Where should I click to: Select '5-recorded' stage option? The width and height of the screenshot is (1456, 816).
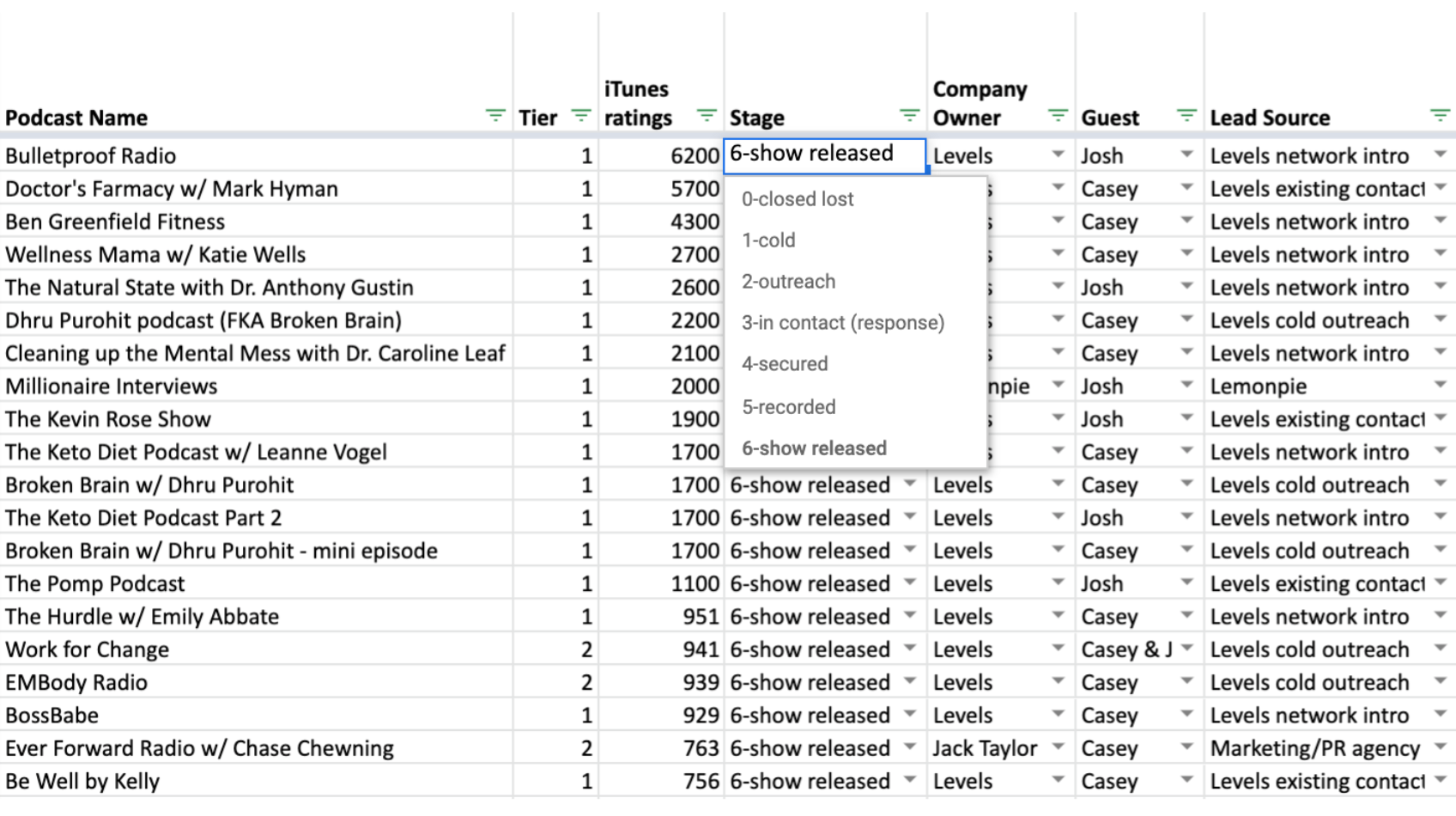tap(788, 407)
